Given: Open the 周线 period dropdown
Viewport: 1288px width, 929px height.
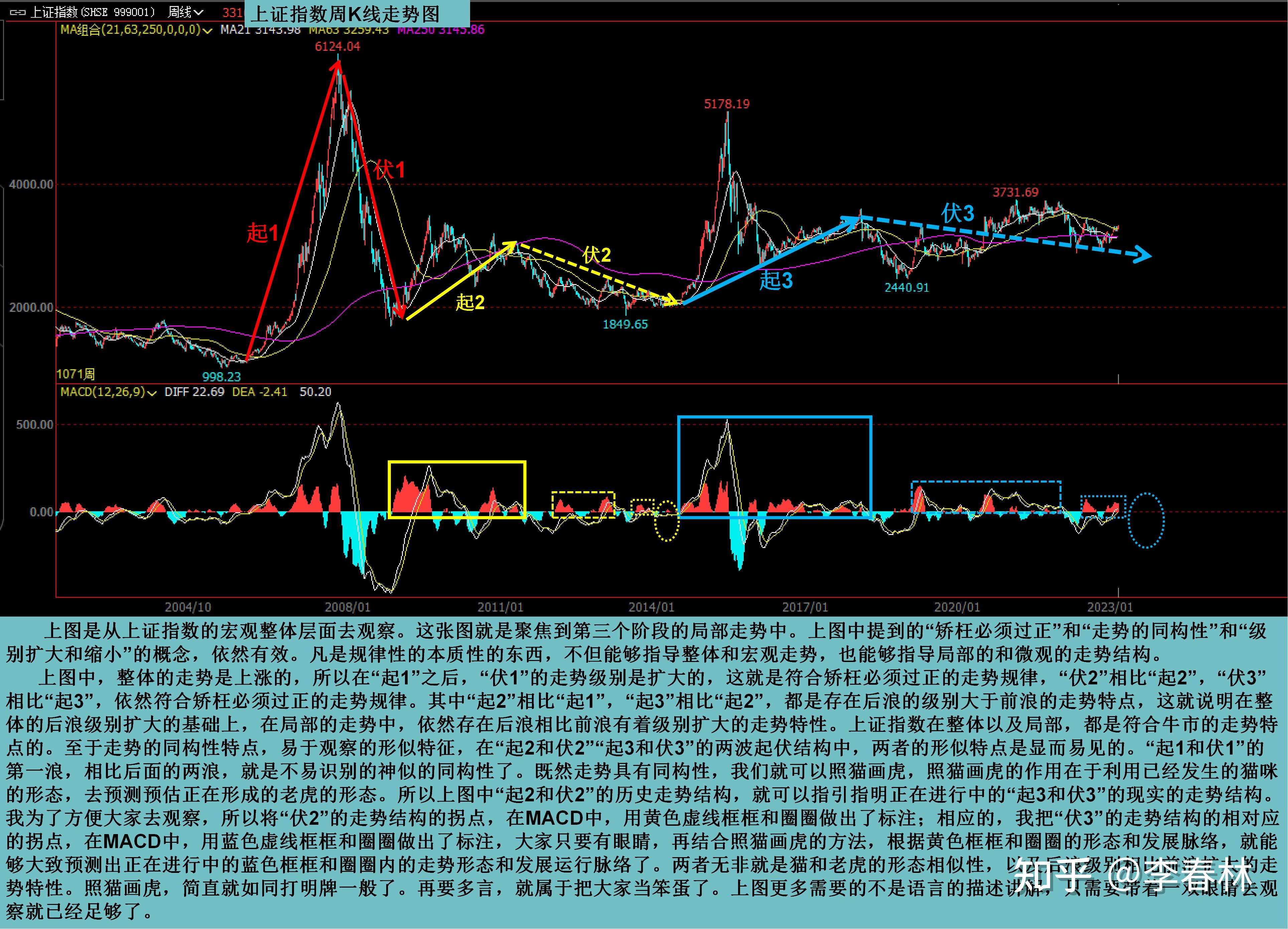Looking at the screenshot, I should click(x=186, y=12).
